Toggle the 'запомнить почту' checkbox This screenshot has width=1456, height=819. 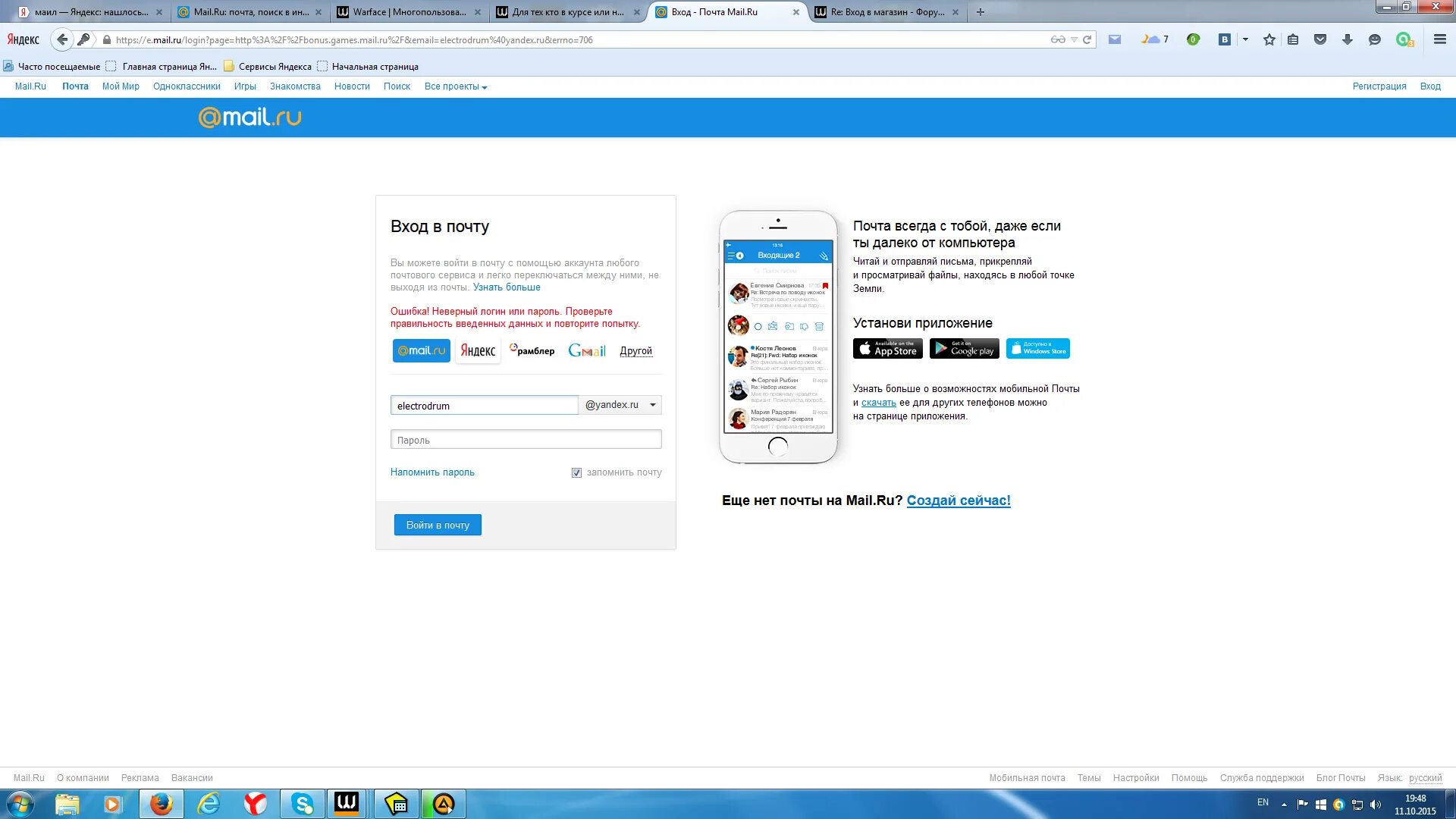(x=576, y=472)
